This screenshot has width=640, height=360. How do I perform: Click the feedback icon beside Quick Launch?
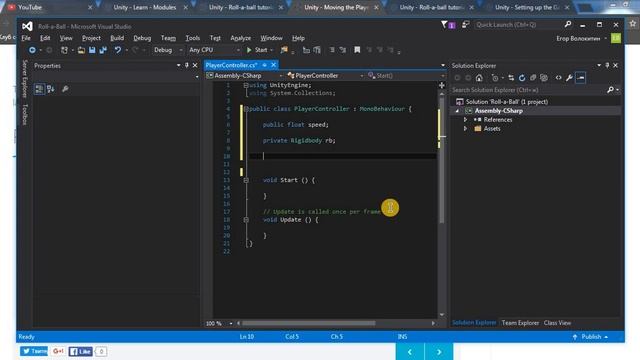click(x=465, y=25)
